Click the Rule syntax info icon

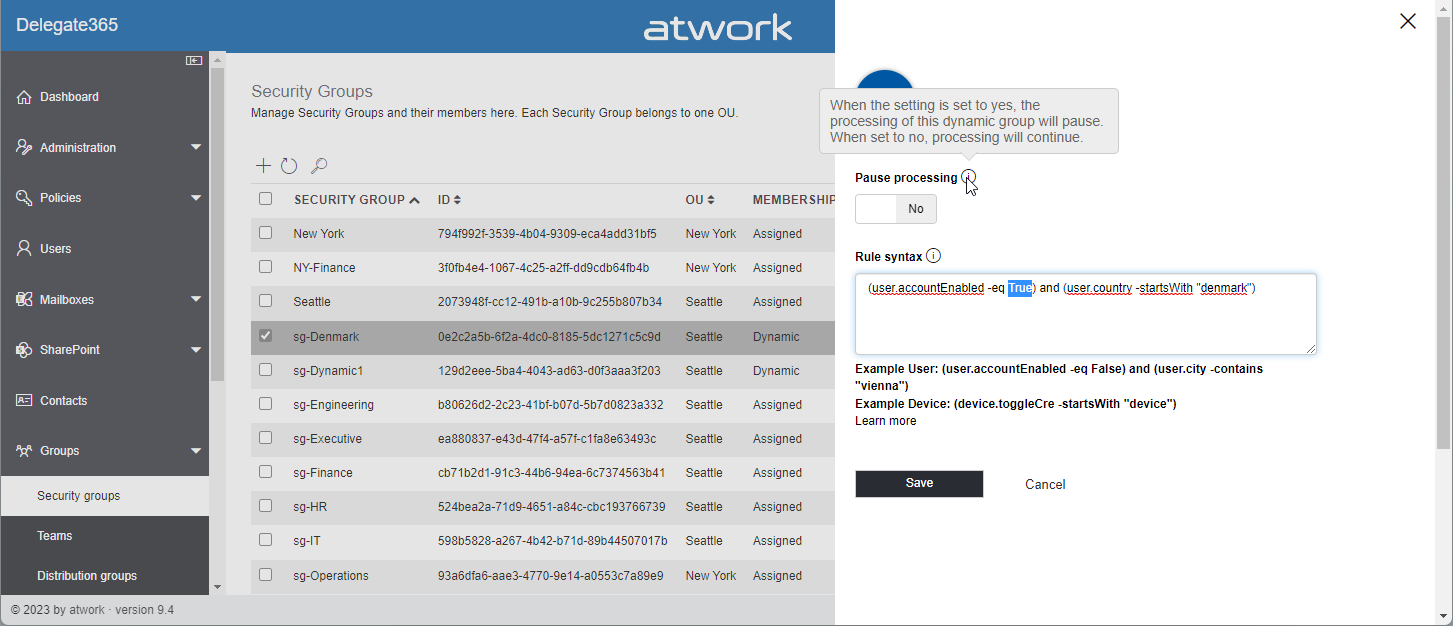coord(934,256)
